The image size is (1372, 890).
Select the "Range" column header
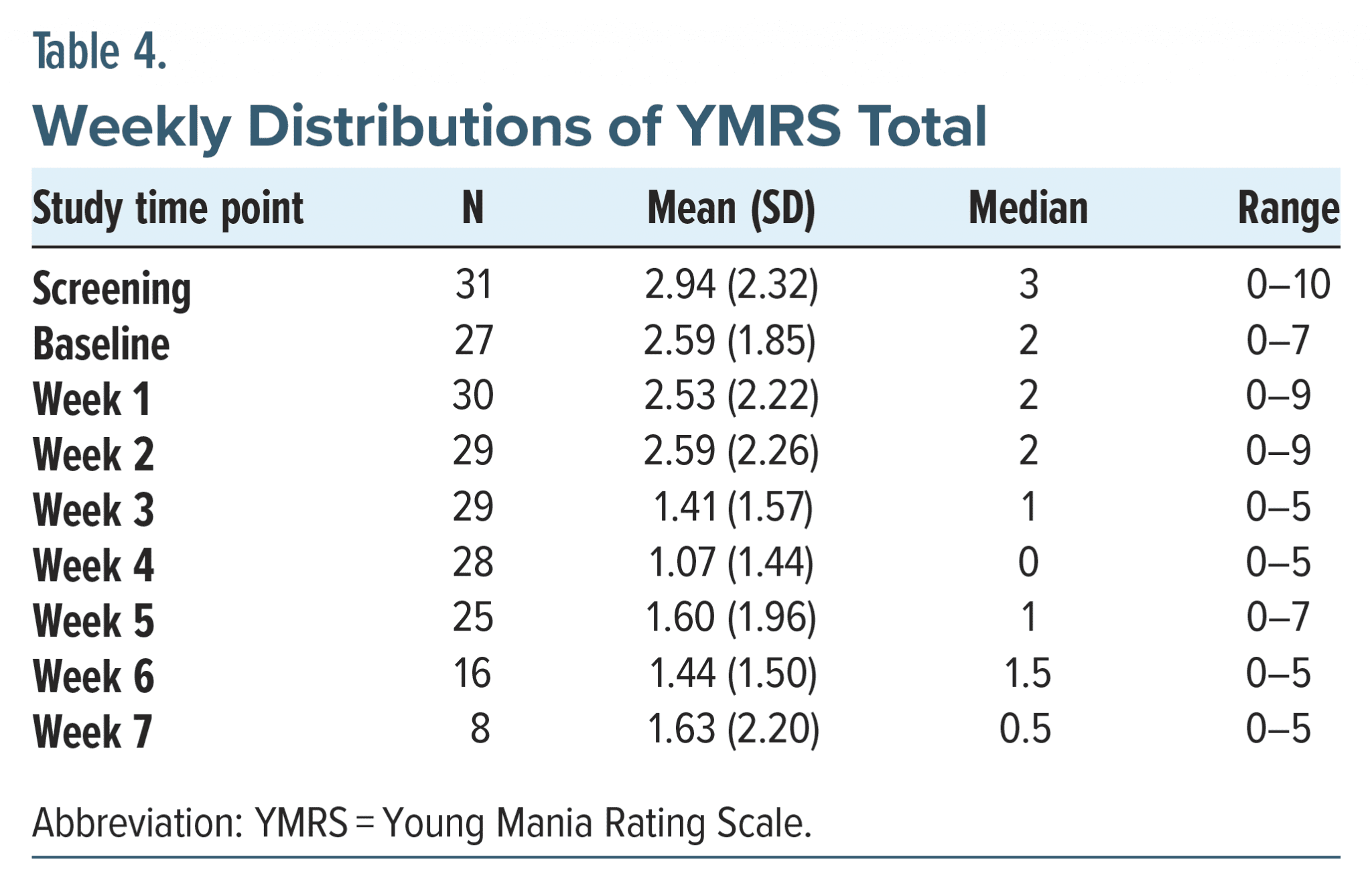[x=1288, y=208]
